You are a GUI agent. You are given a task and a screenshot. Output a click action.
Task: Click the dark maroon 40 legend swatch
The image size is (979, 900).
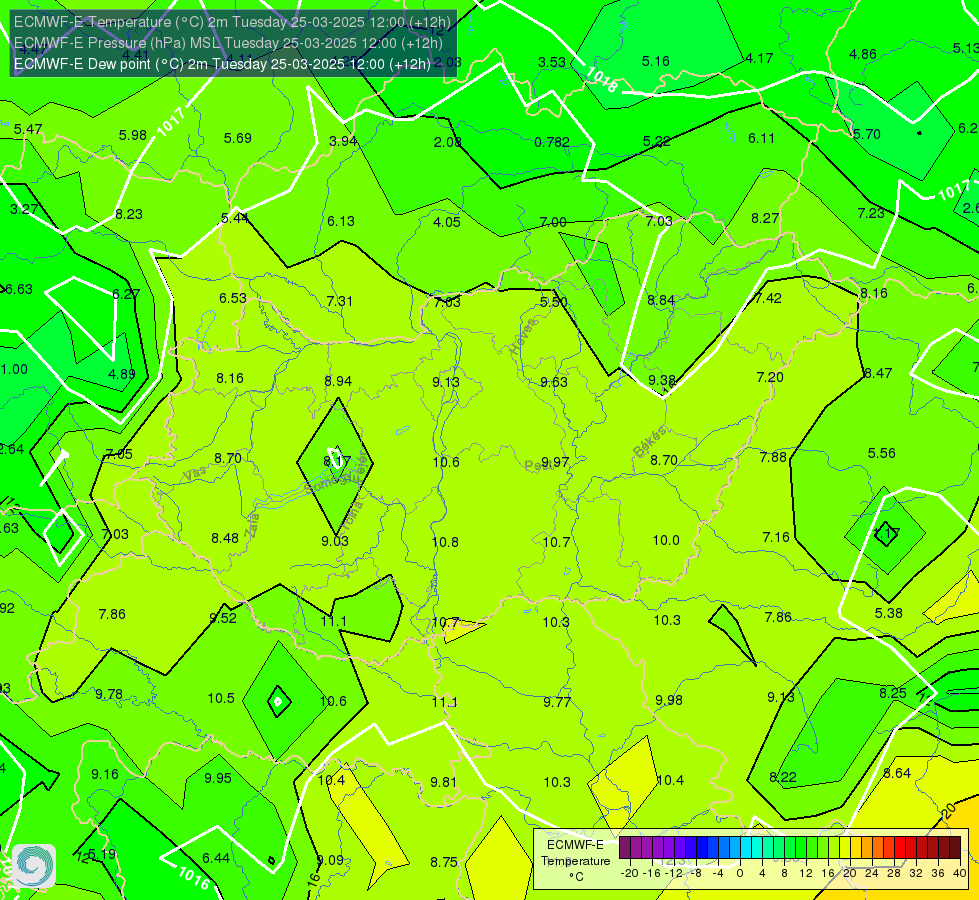click(955, 848)
